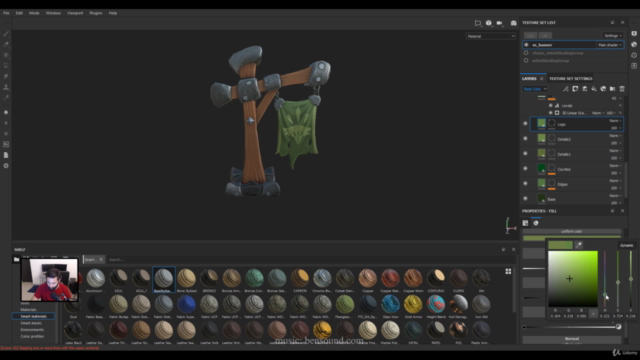
Task: Select the Material Picker tool
Action: click(x=6, y=98)
